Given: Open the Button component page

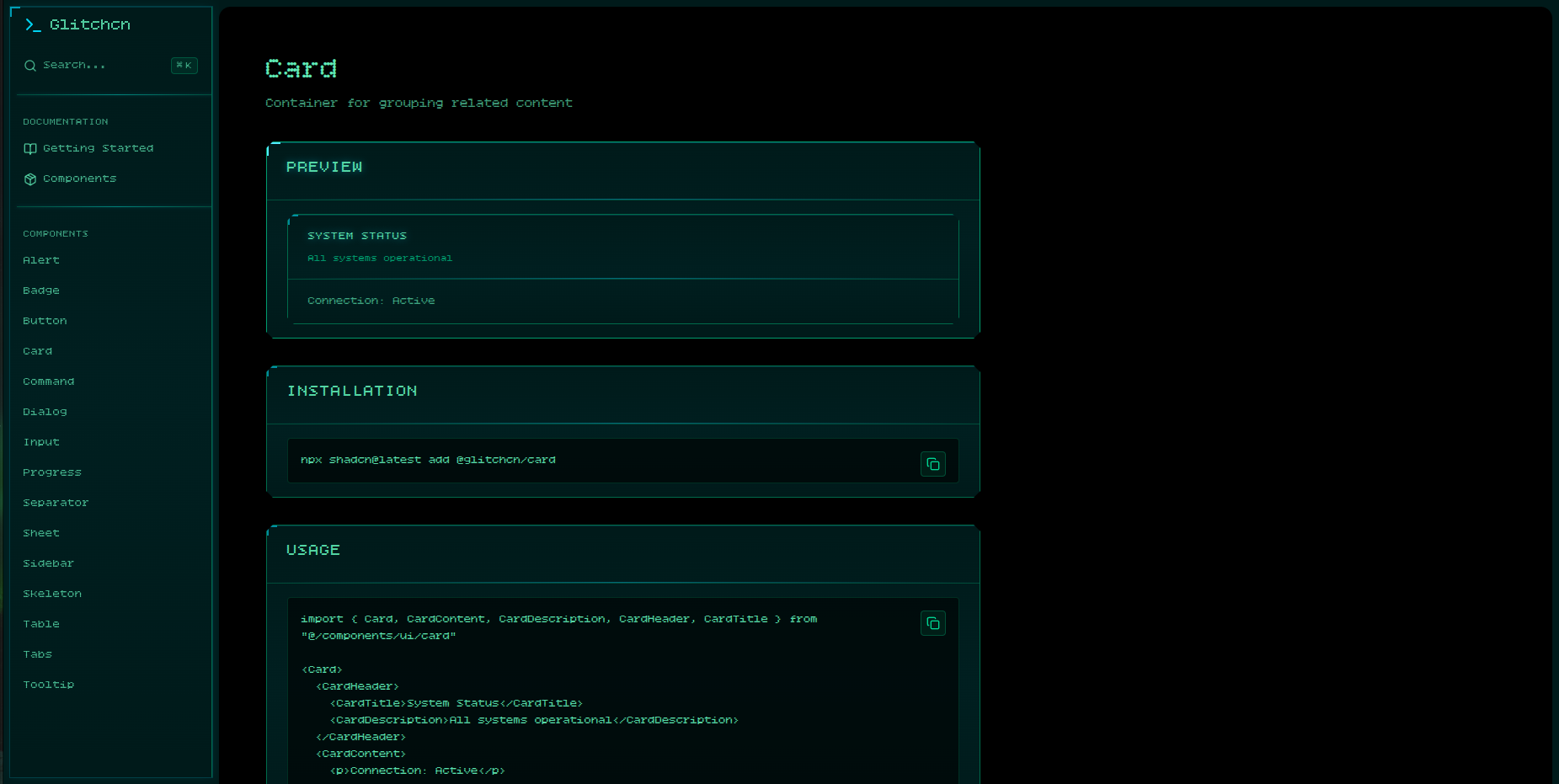Looking at the screenshot, I should 45,321.
